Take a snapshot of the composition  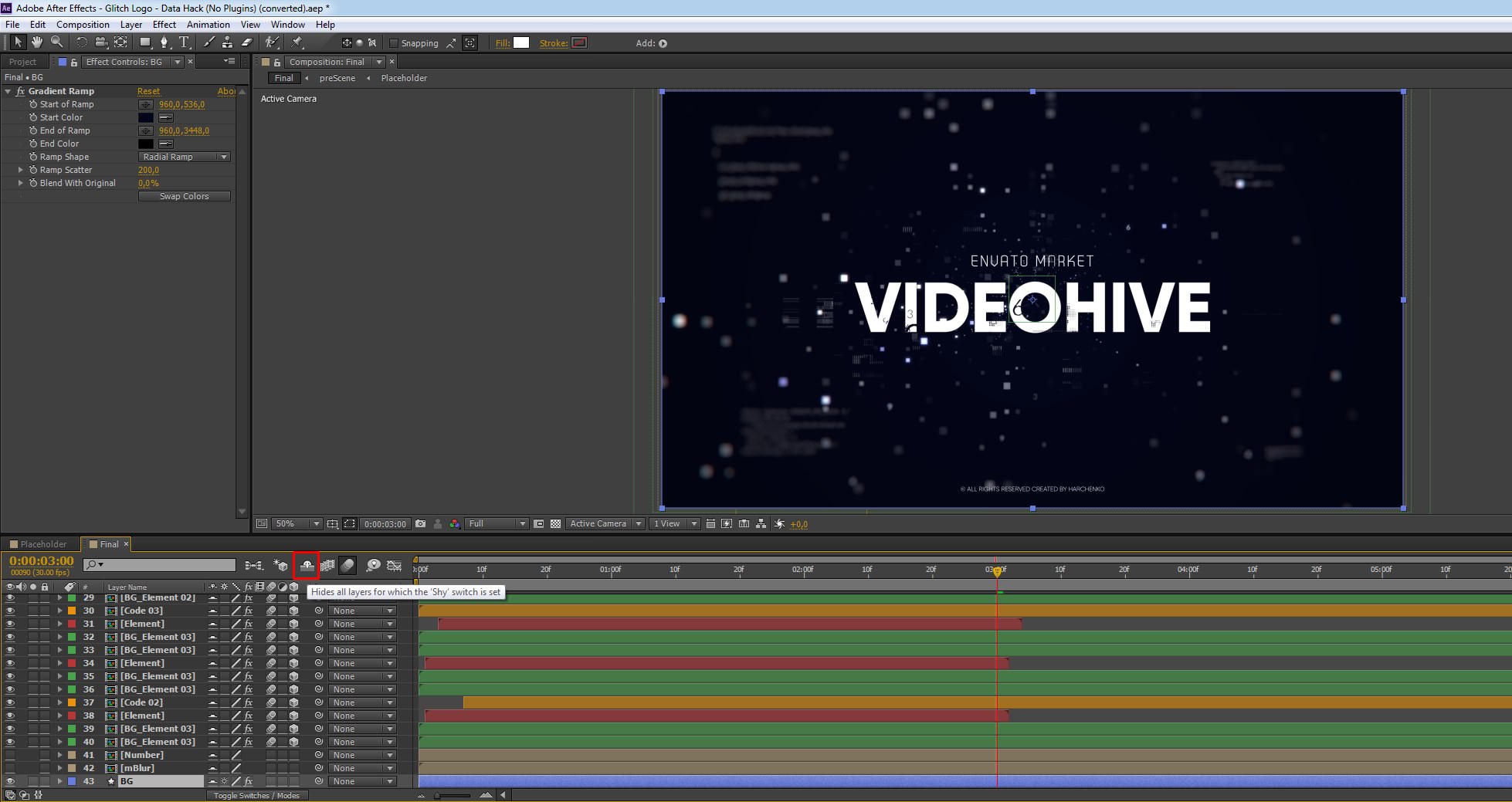tap(420, 523)
